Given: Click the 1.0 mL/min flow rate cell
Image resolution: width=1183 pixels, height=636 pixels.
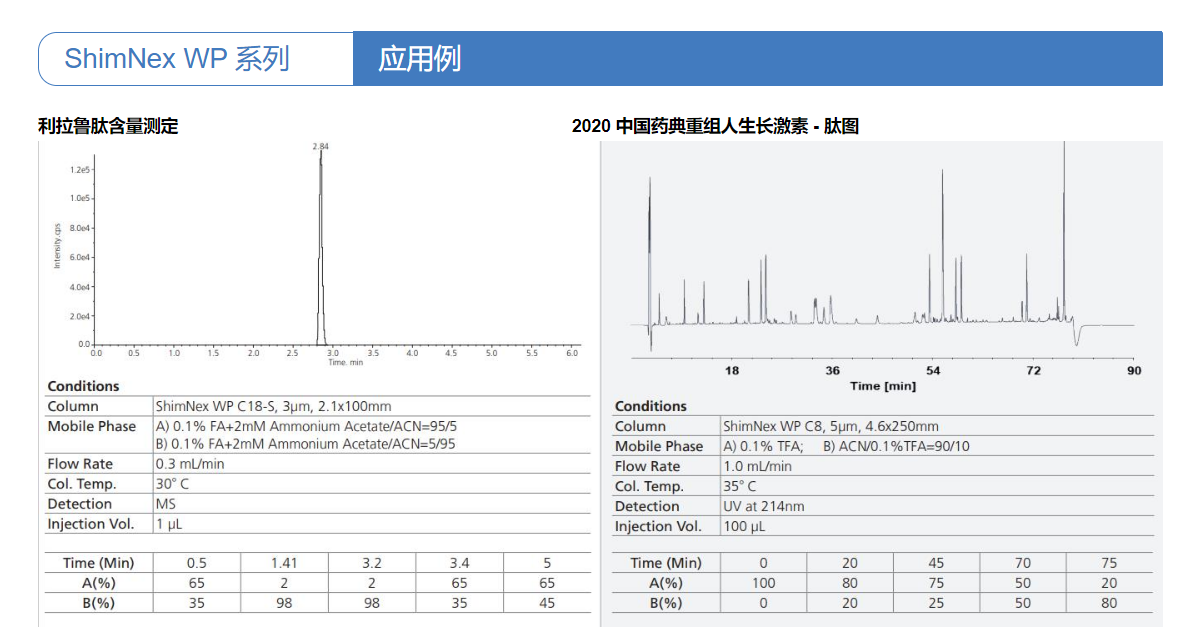Looking at the screenshot, I should [757, 466].
